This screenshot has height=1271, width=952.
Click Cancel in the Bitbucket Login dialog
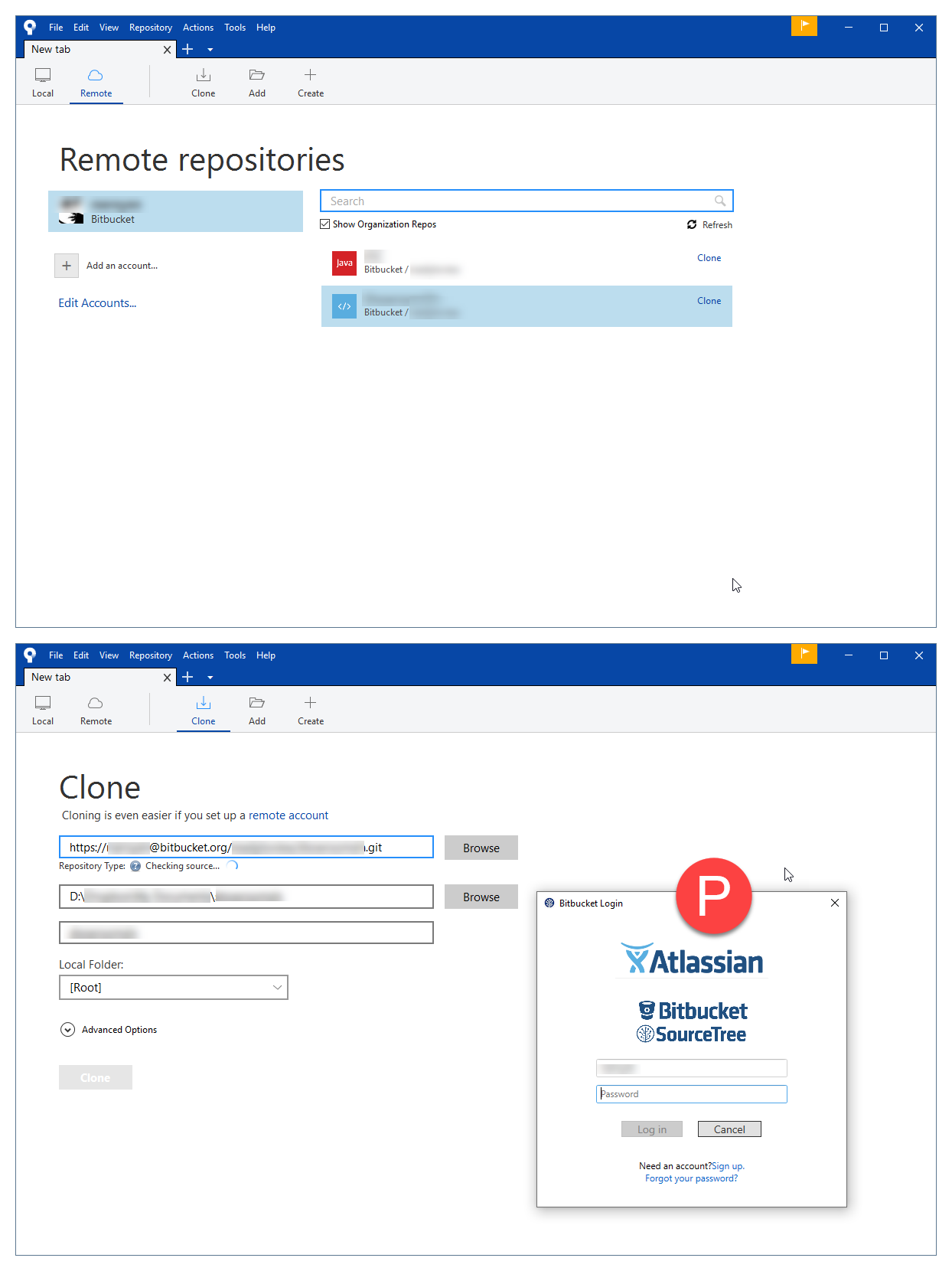click(729, 1129)
